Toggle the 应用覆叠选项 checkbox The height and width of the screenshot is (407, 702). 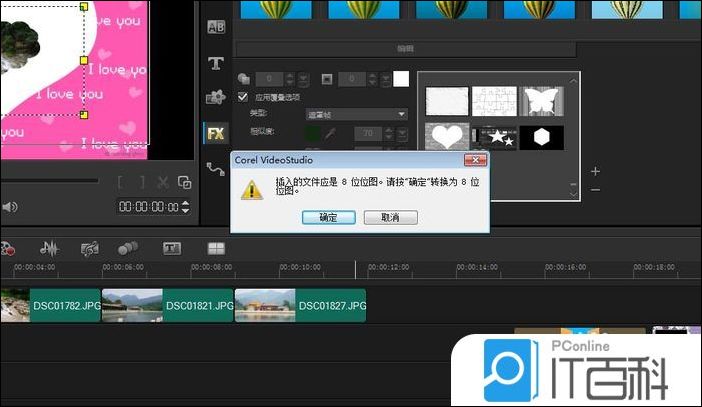243,97
